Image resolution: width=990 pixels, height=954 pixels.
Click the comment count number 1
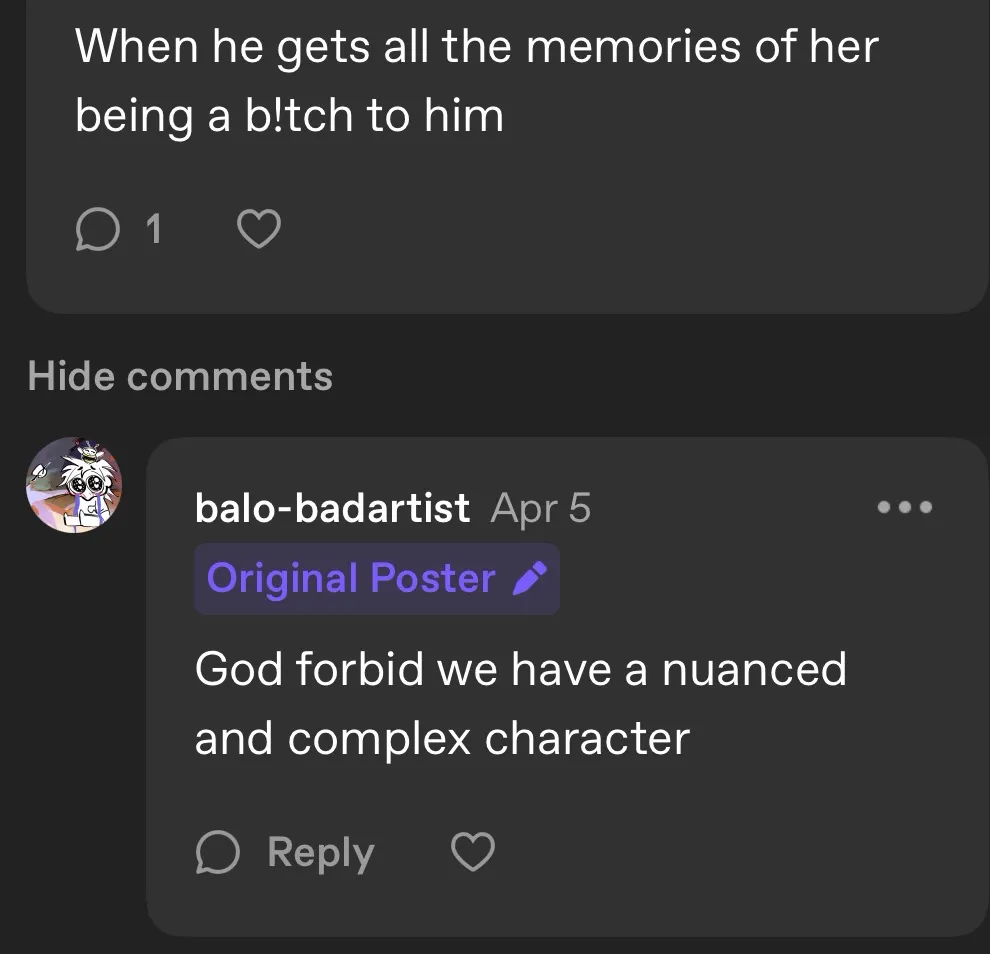click(153, 231)
